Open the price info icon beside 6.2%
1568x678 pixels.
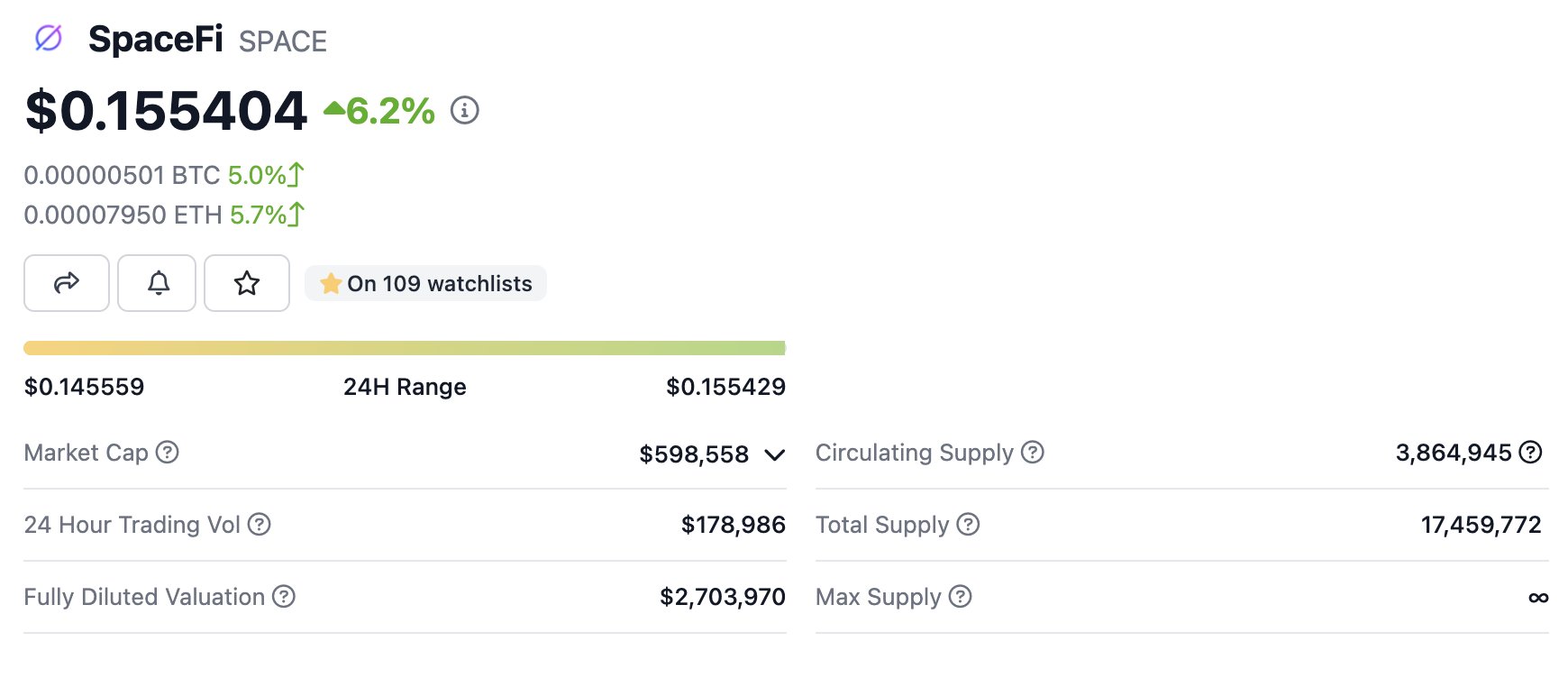[x=464, y=111]
